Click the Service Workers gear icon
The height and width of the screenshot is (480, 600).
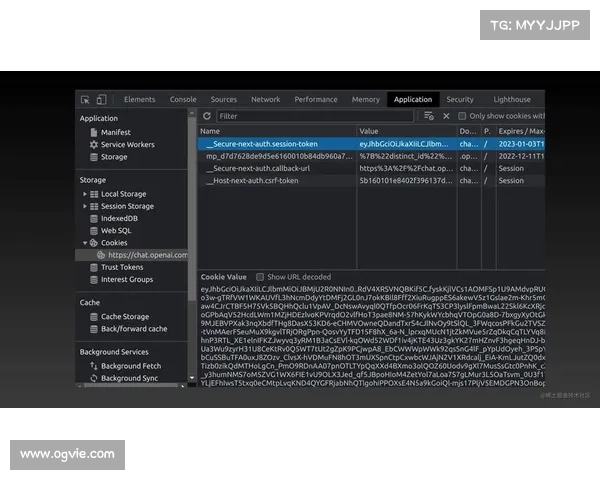click(94, 145)
